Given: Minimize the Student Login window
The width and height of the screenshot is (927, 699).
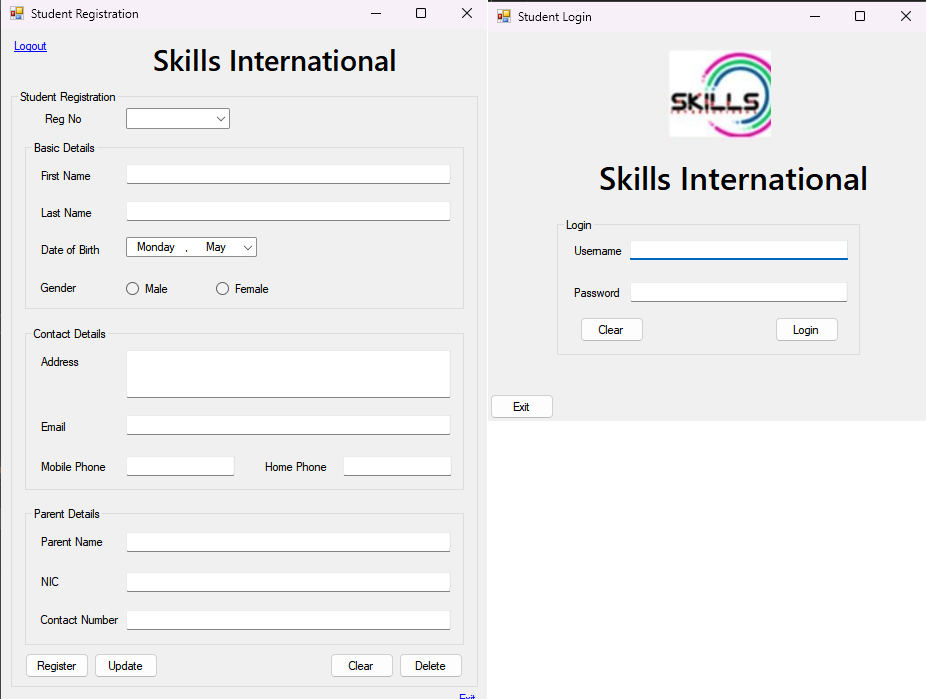Looking at the screenshot, I should [x=815, y=16].
